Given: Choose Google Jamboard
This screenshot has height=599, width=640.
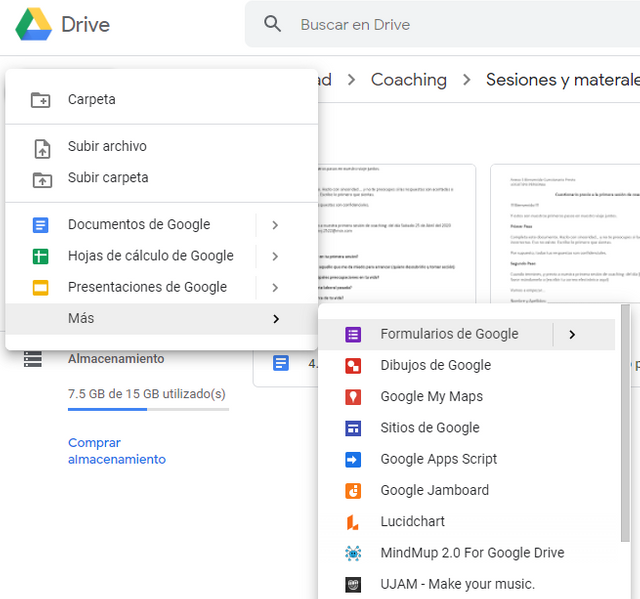Looking at the screenshot, I should (467, 490).
